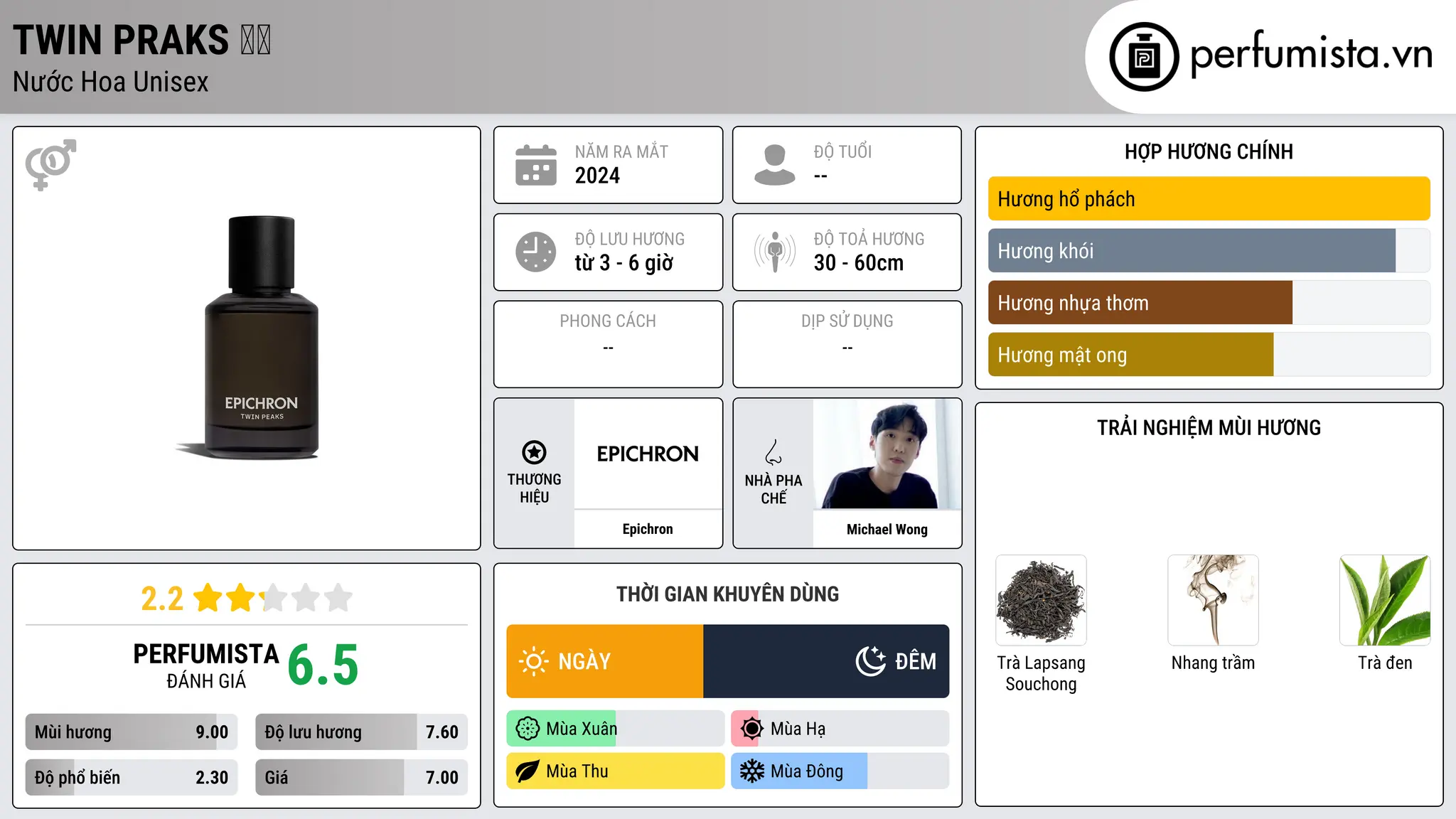Click the Độ phổ biến 2.30 score bar

click(132, 778)
